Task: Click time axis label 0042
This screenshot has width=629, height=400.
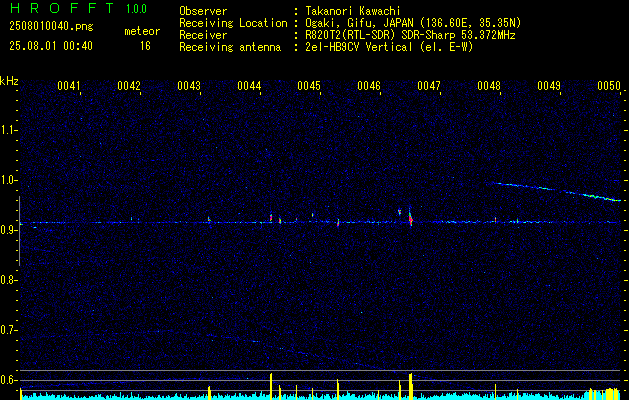Action: click(129, 85)
